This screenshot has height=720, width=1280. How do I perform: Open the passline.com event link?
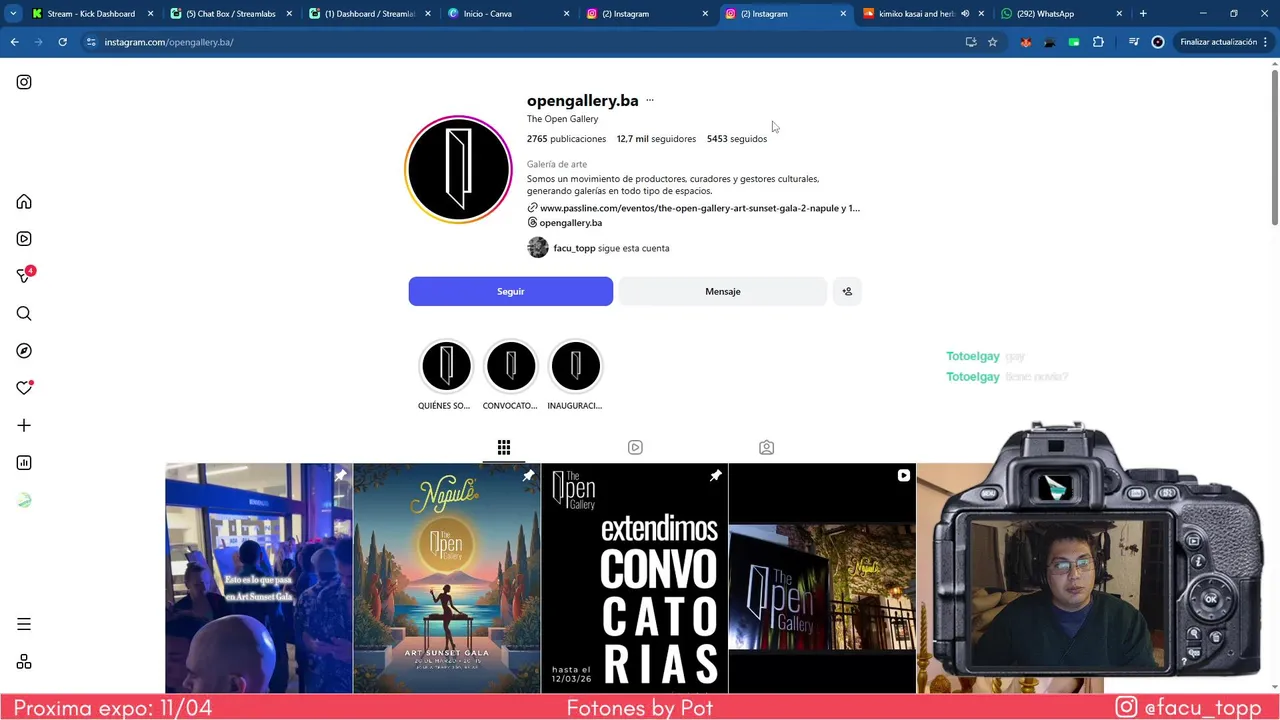click(693, 208)
